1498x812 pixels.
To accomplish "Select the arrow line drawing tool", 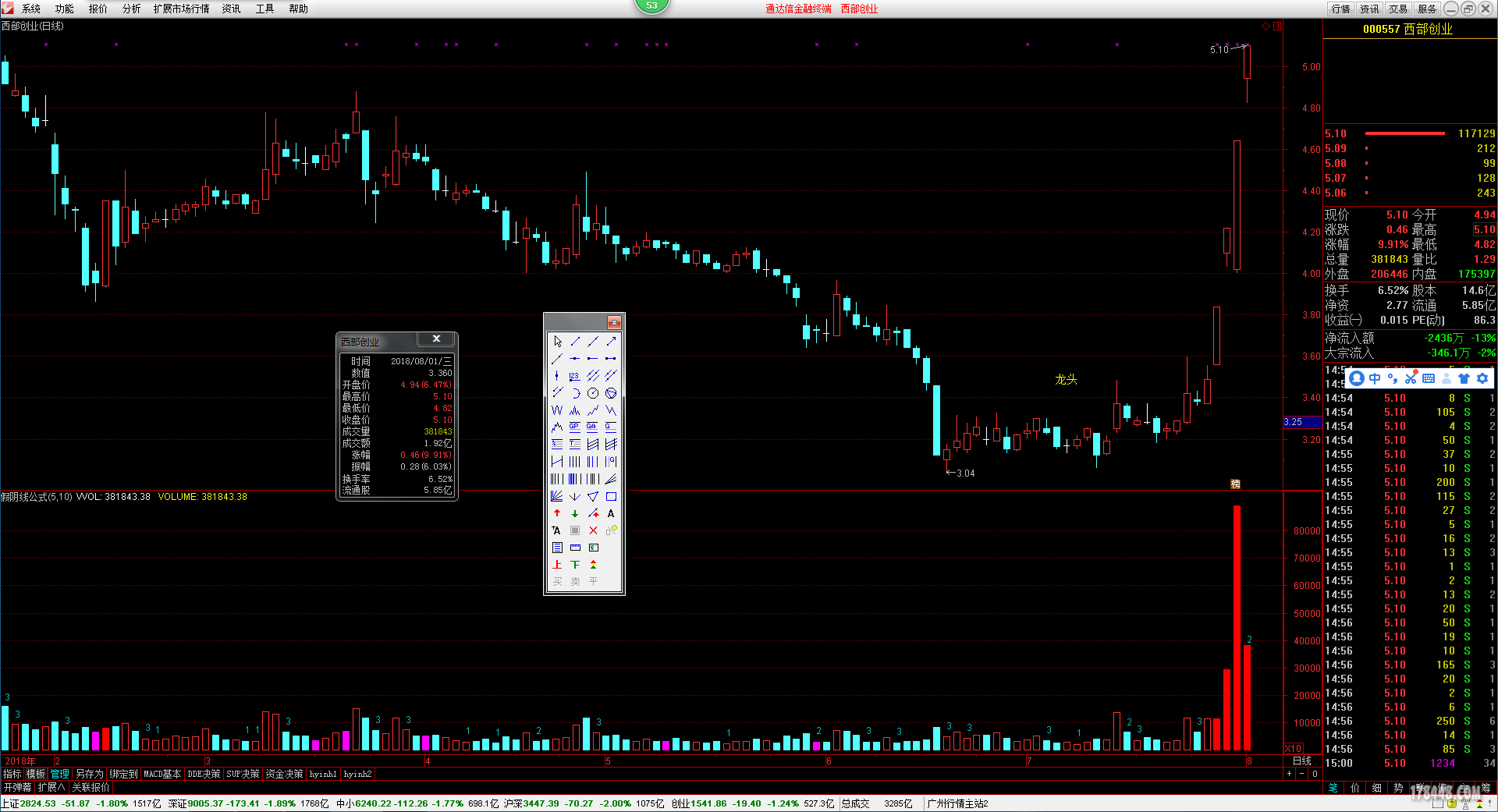I will tap(611, 342).
